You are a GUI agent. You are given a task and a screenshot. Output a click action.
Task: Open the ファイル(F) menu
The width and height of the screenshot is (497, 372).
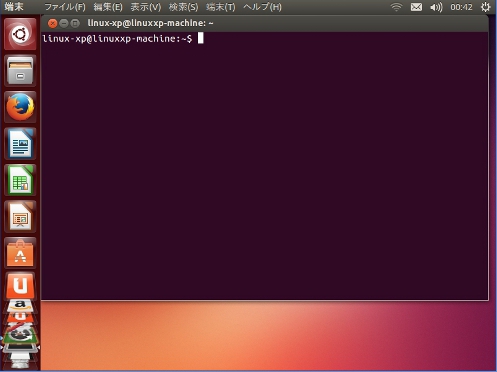65,7
